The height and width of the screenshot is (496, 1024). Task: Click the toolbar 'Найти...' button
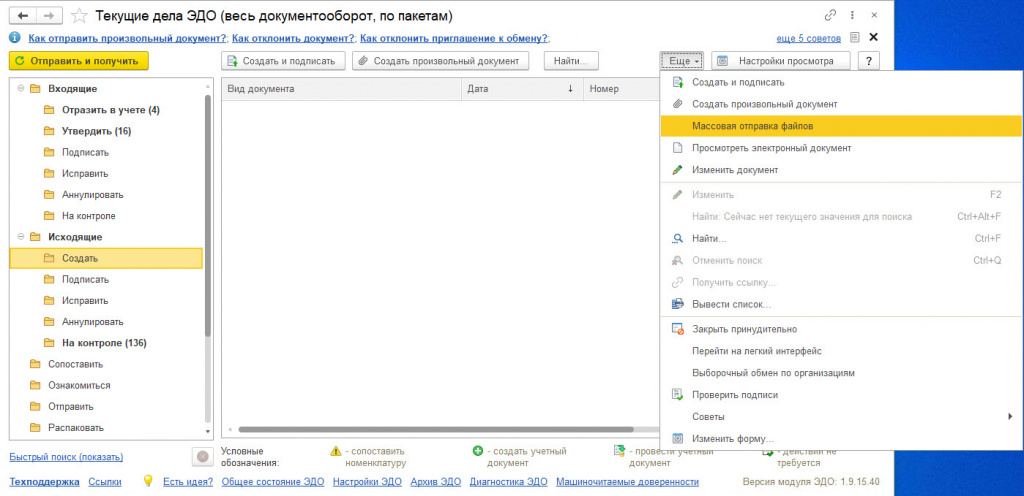pos(571,61)
